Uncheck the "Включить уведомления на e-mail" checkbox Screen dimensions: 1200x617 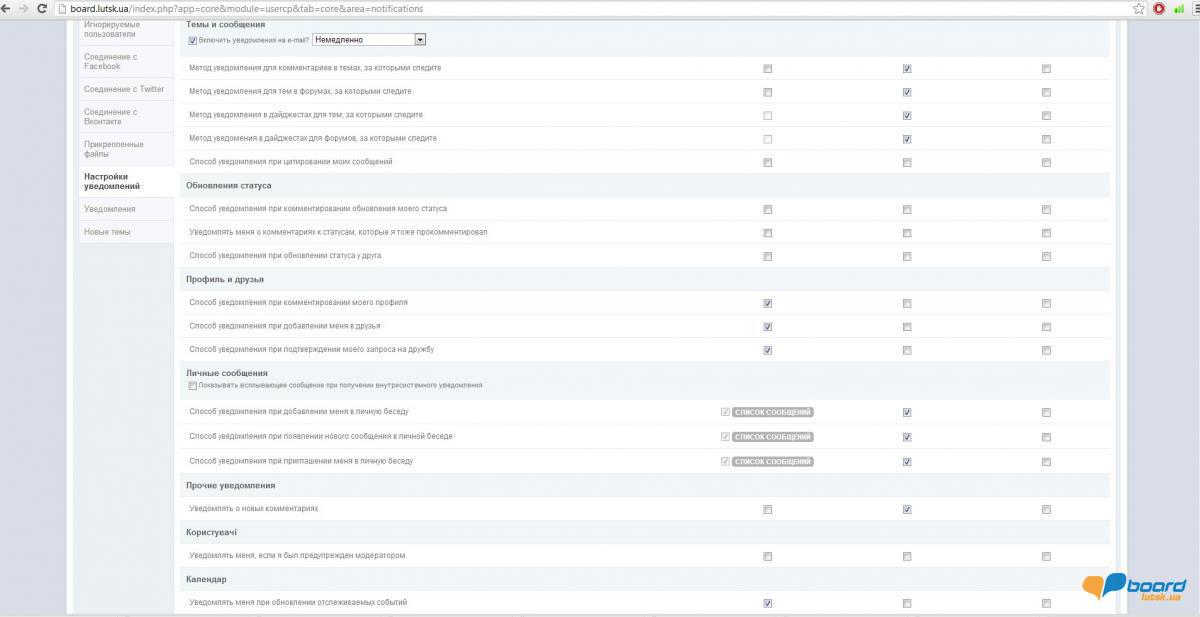(193, 40)
